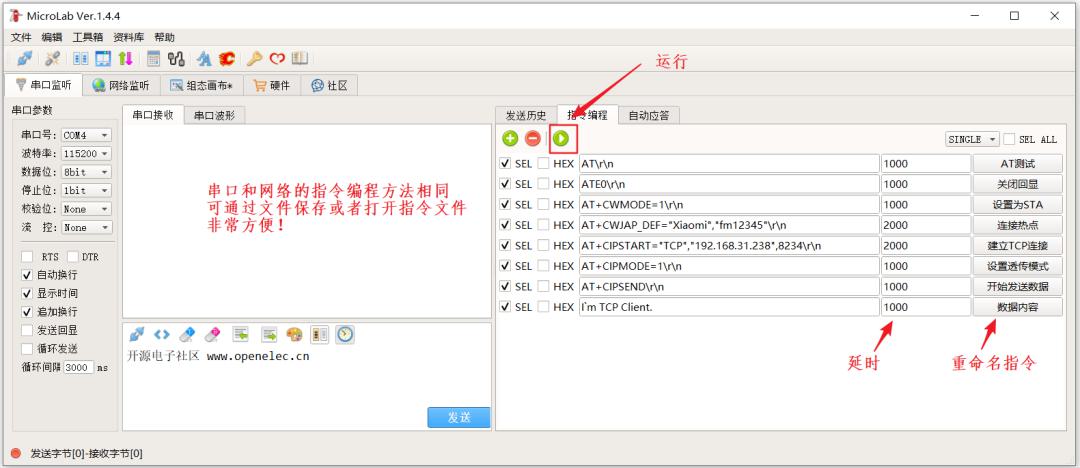Click the www.openelec.cn text in the send box
Viewport: 1080px width, 468px height.
pos(258,356)
